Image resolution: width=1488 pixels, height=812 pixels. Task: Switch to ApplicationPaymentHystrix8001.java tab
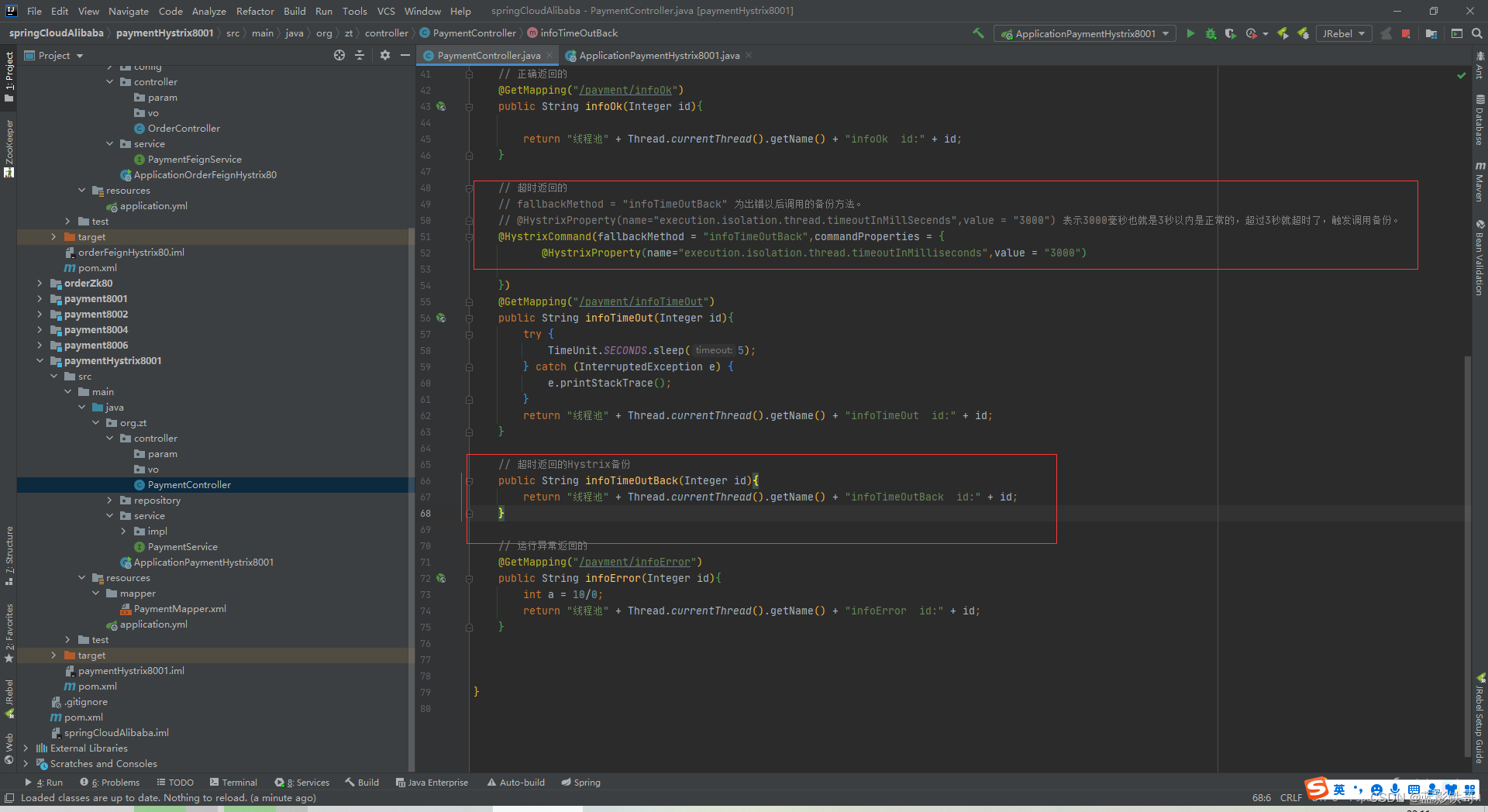pyautogui.click(x=659, y=55)
